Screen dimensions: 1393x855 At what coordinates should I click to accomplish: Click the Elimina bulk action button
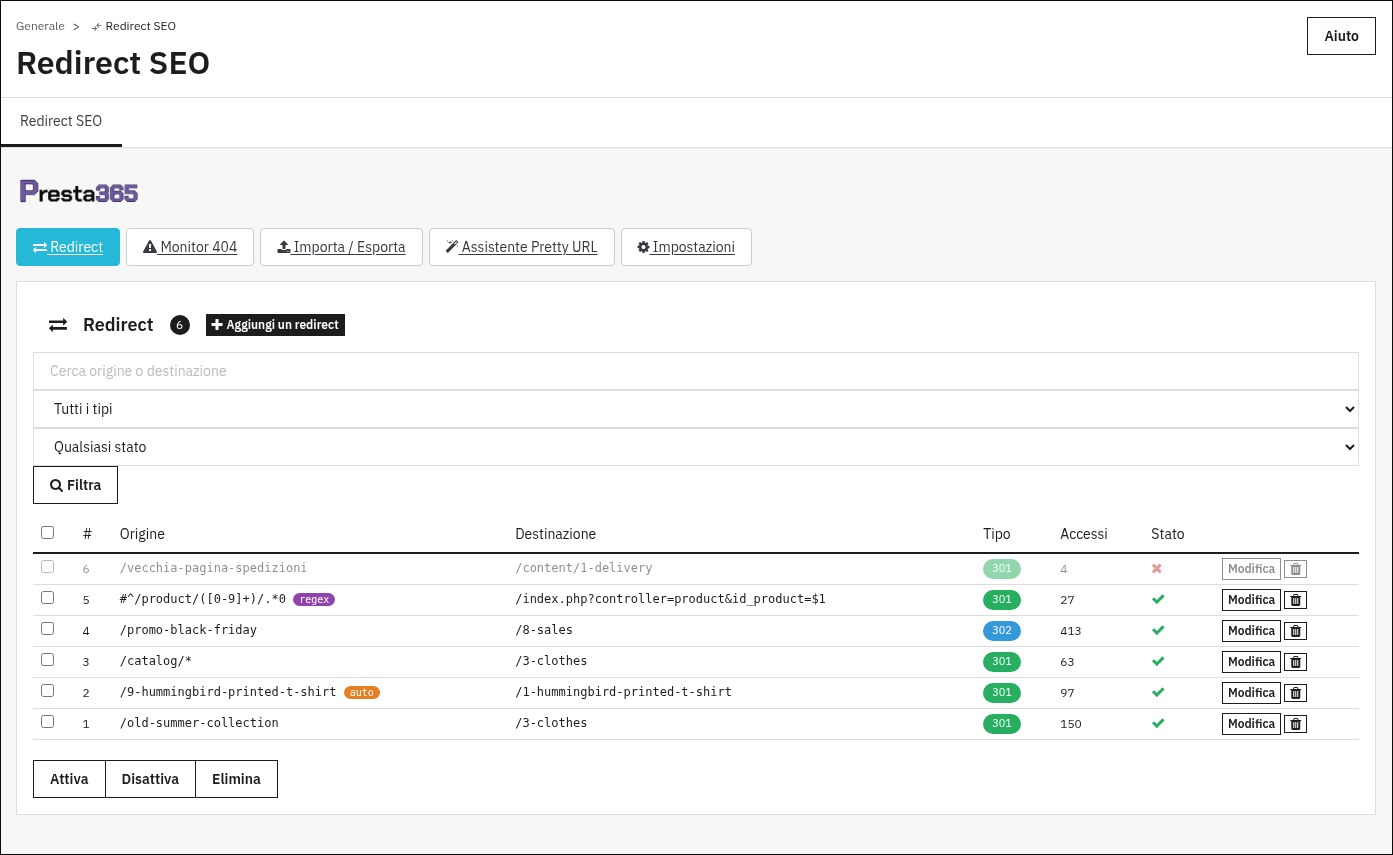tap(236, 779)
